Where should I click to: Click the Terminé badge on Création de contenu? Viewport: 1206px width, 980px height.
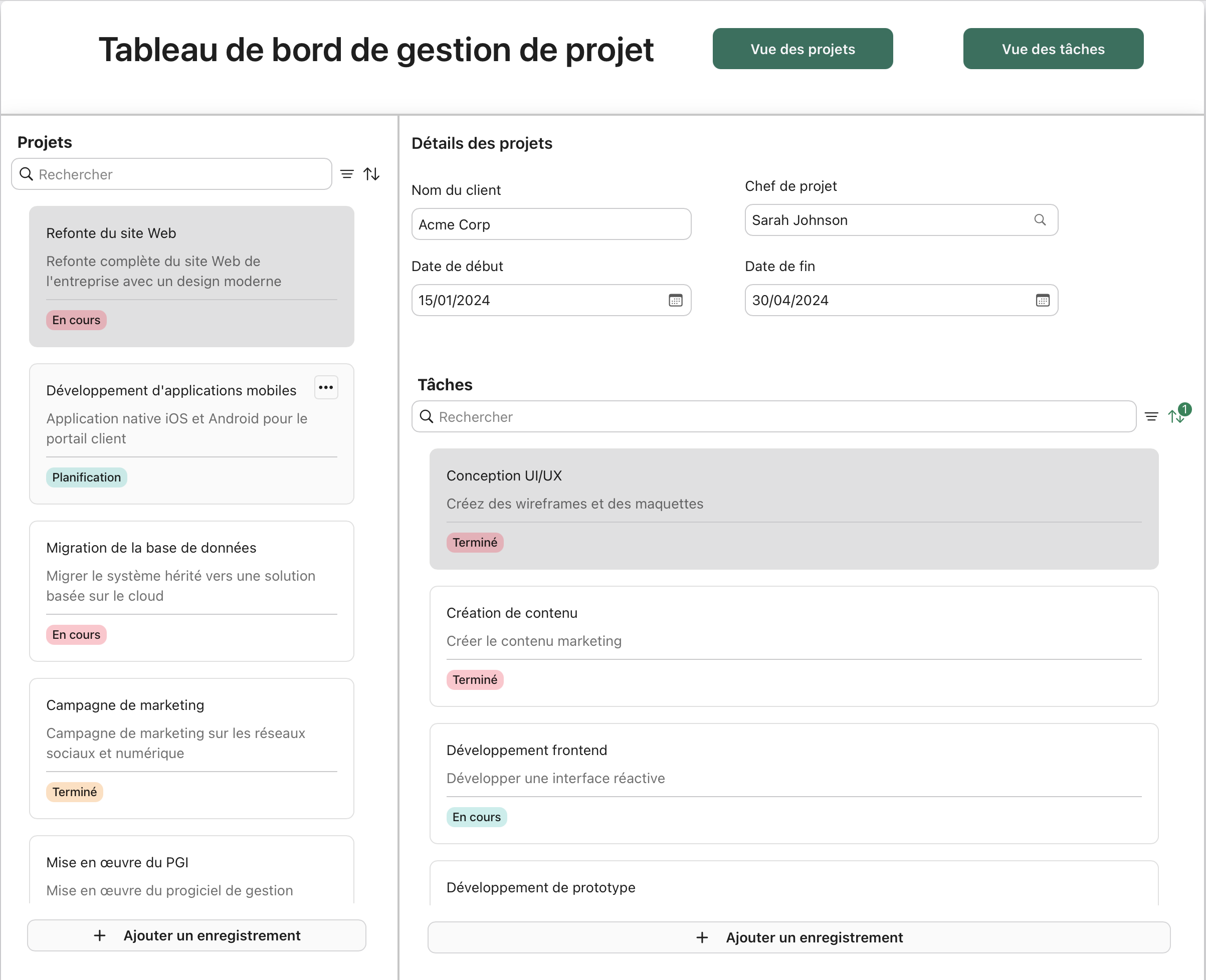click(475, 680)
